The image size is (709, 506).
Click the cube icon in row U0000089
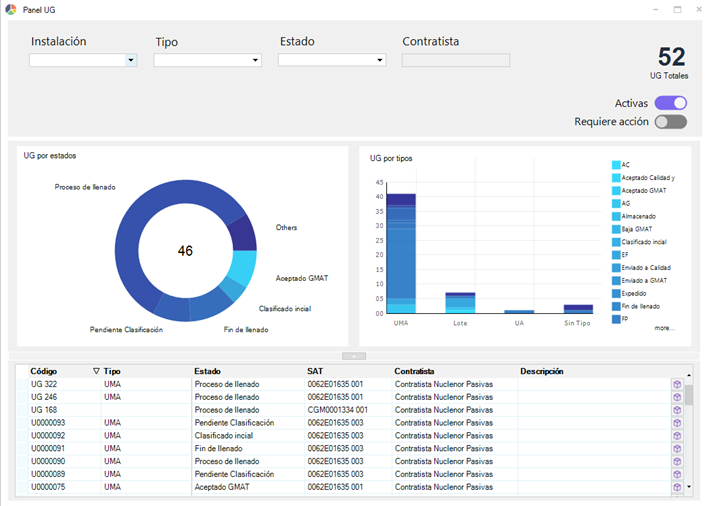point(676,474)
